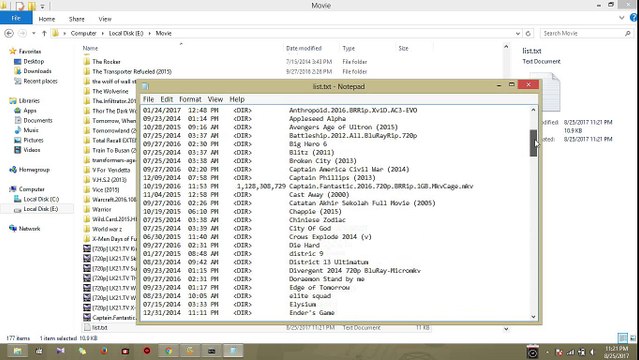This screenshot has height=360, width=639.
Task: Open Explorer's blue File tab
Action: (16, 18)
